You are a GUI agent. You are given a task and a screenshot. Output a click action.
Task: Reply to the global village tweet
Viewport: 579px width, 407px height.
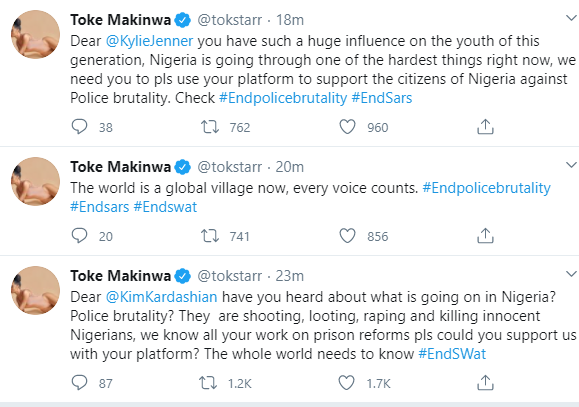79,236
